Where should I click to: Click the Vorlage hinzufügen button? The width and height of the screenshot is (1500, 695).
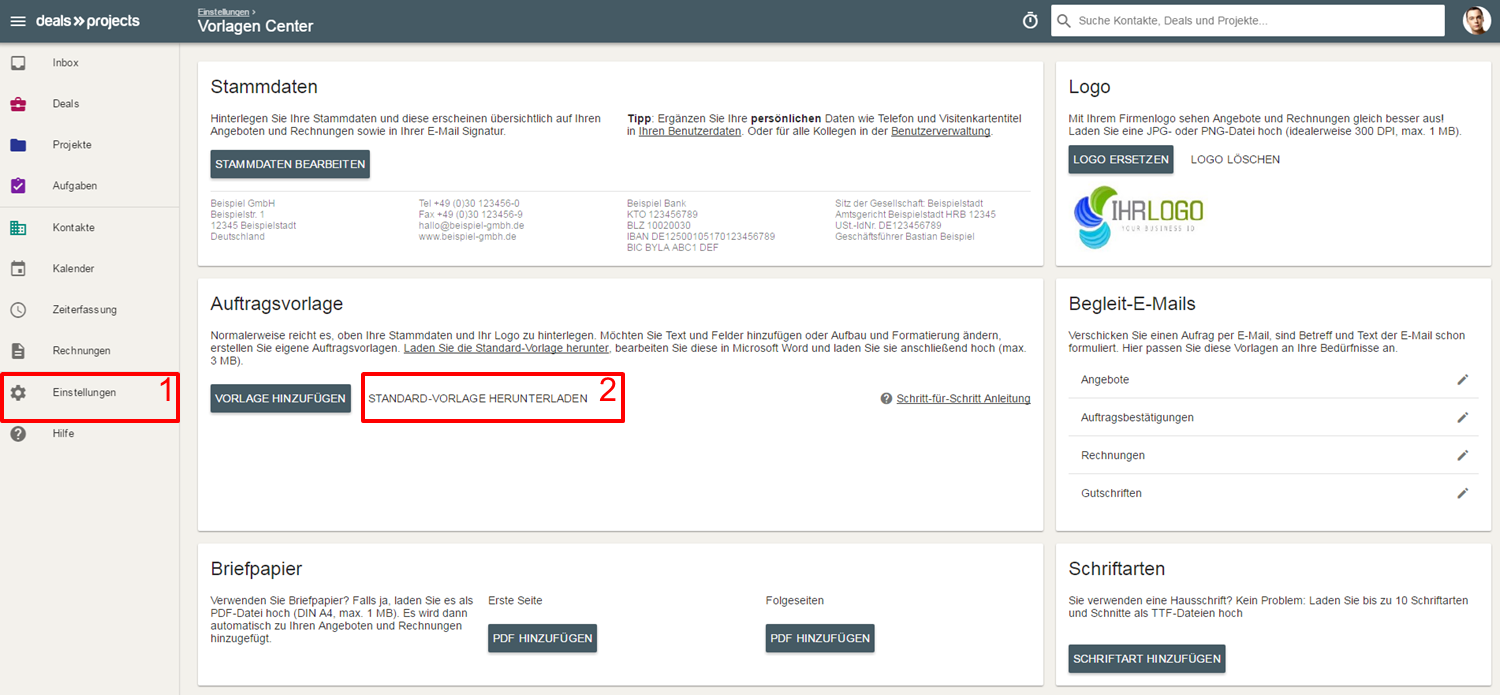coord(281,398)
